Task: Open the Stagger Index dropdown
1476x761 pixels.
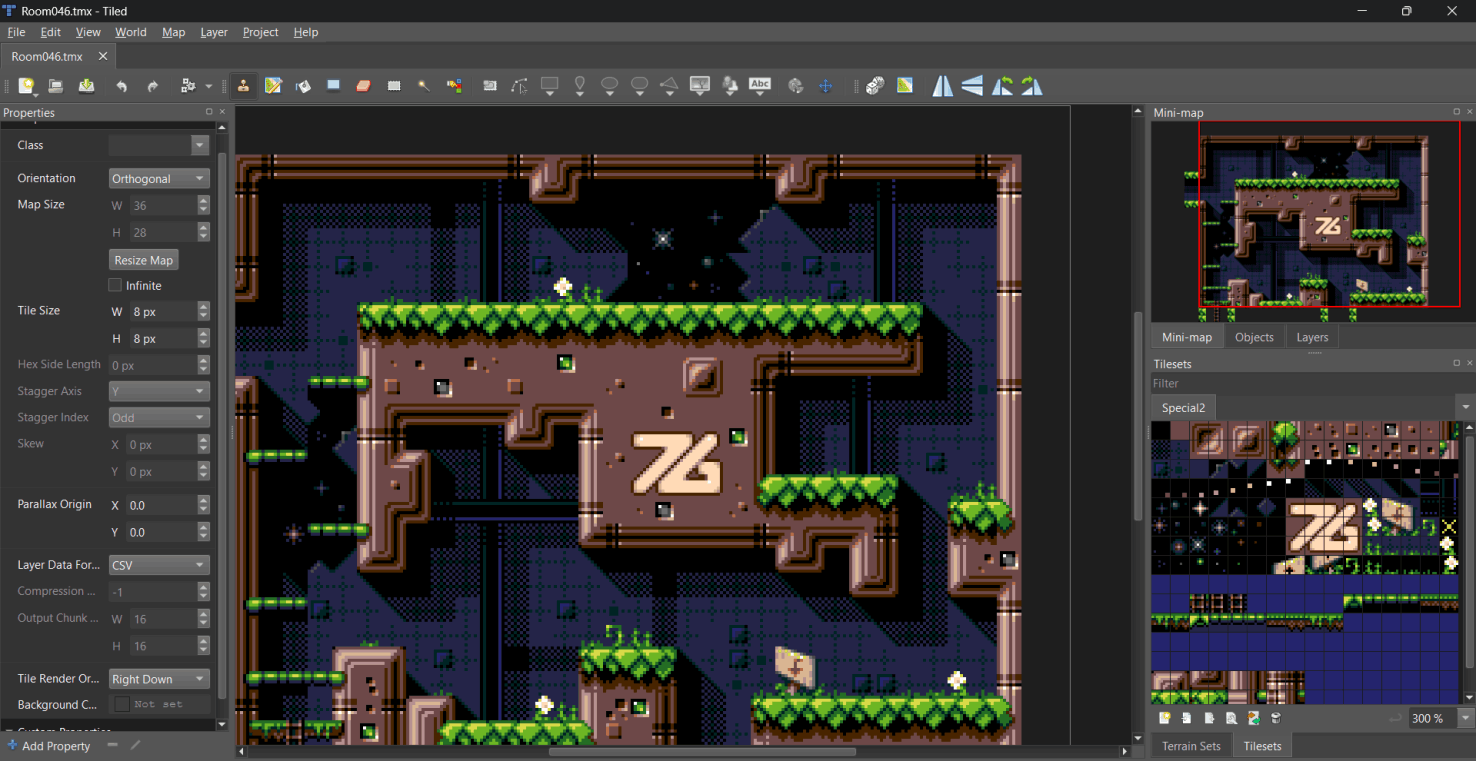Action: (x=159, y=417)
